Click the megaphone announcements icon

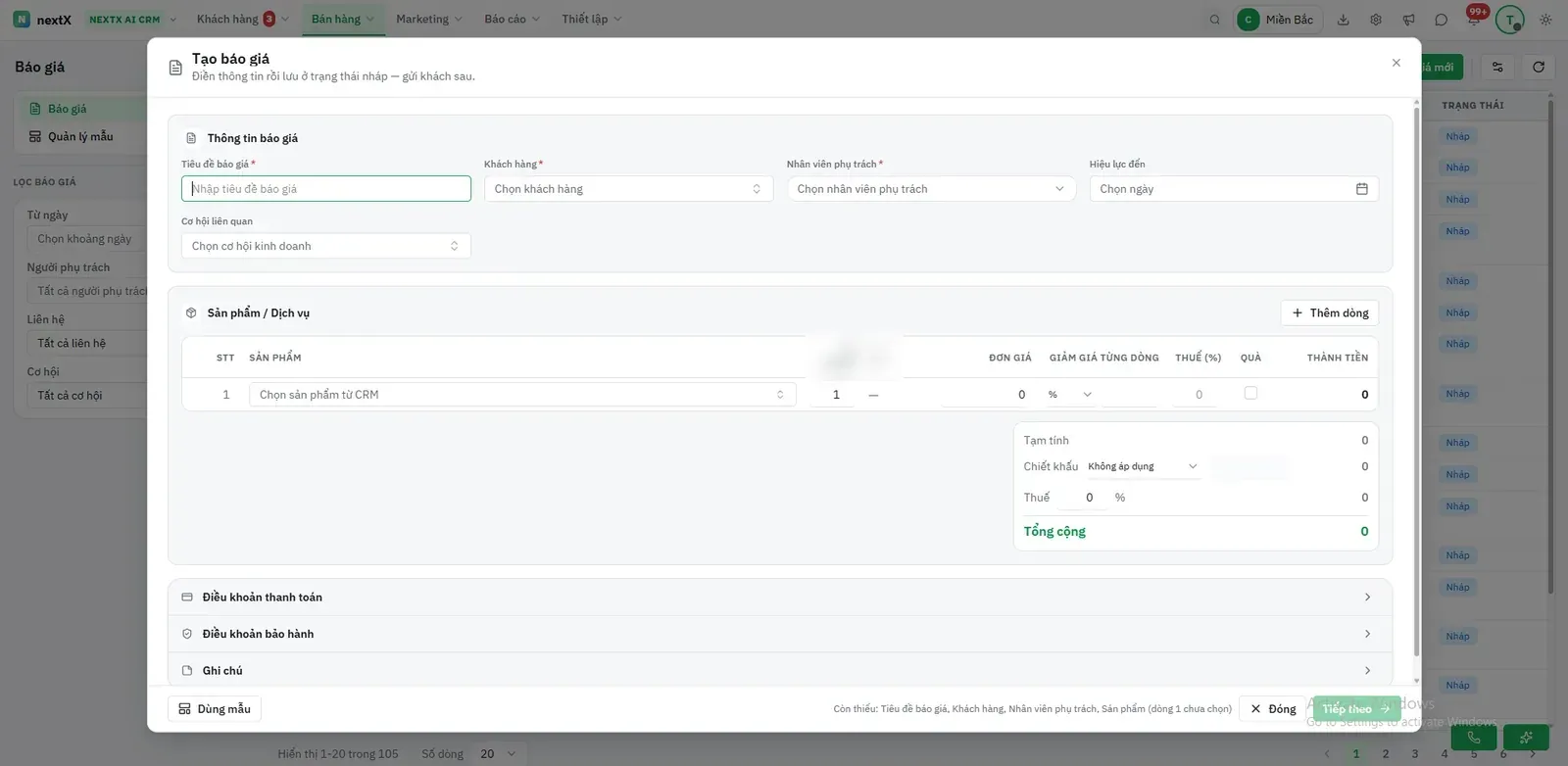pos(1408,20)
